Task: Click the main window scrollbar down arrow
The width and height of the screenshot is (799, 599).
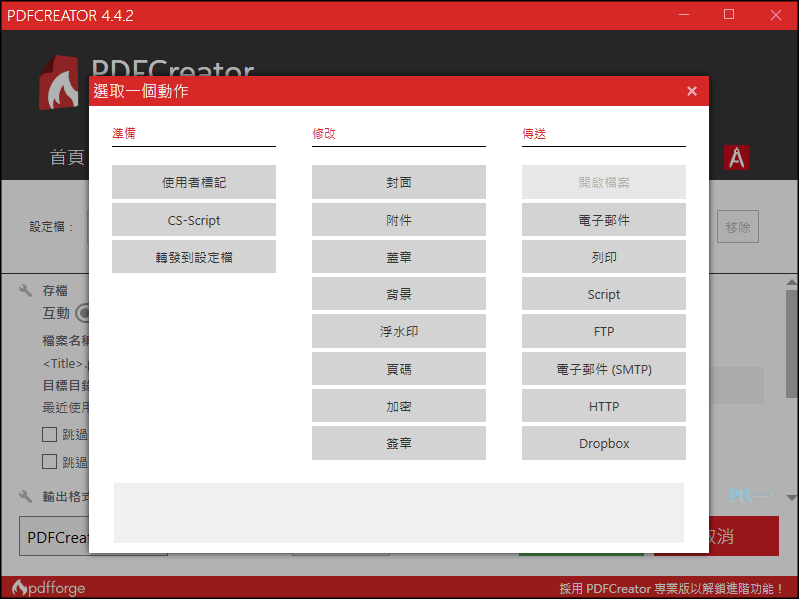Action: tap(791, 498)
